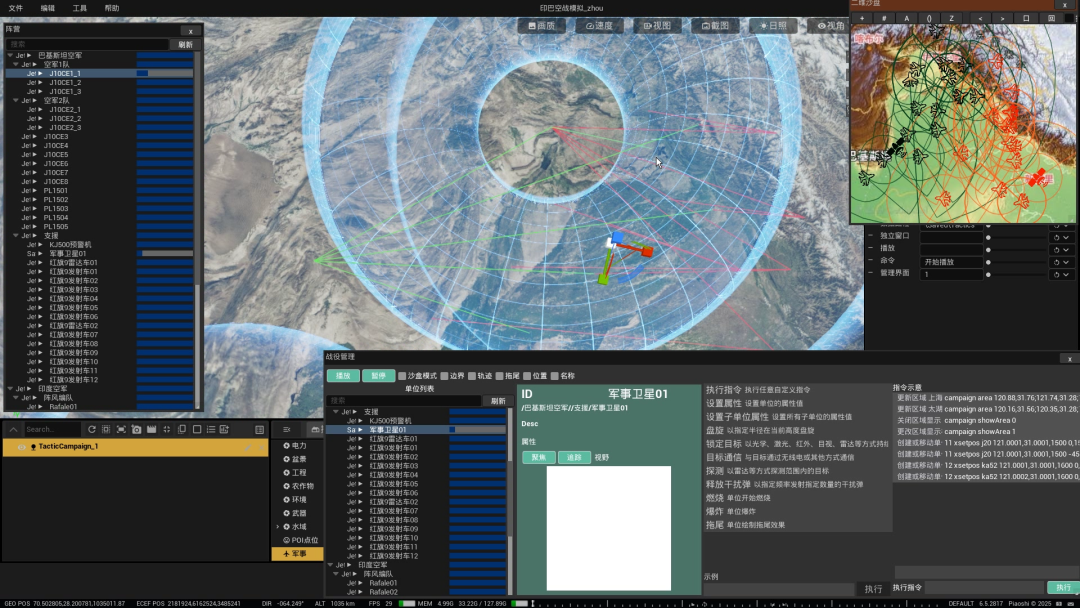Click the 播放 button in 战役管理
The height and width of the screenshot is (608, 1080).
(x=343, y=376)
